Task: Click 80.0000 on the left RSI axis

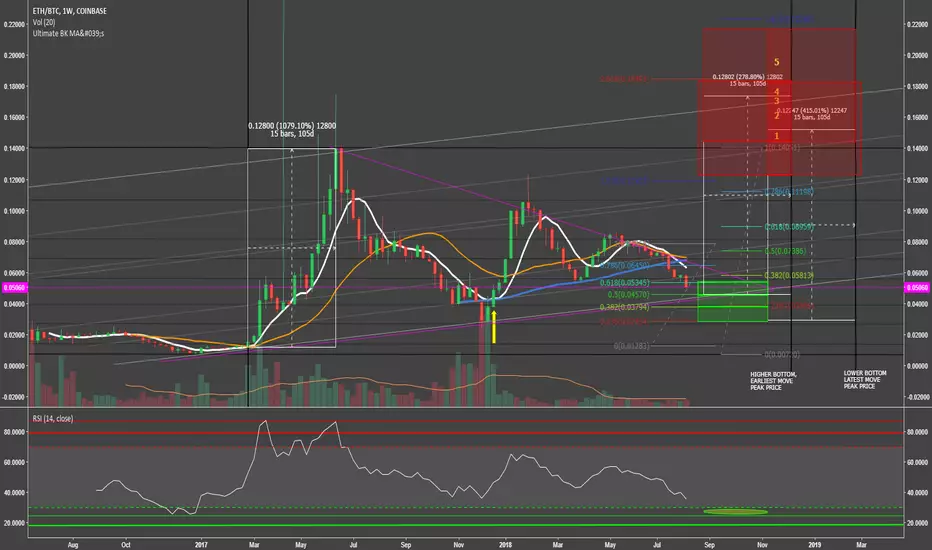Action: tap(14, 432)
